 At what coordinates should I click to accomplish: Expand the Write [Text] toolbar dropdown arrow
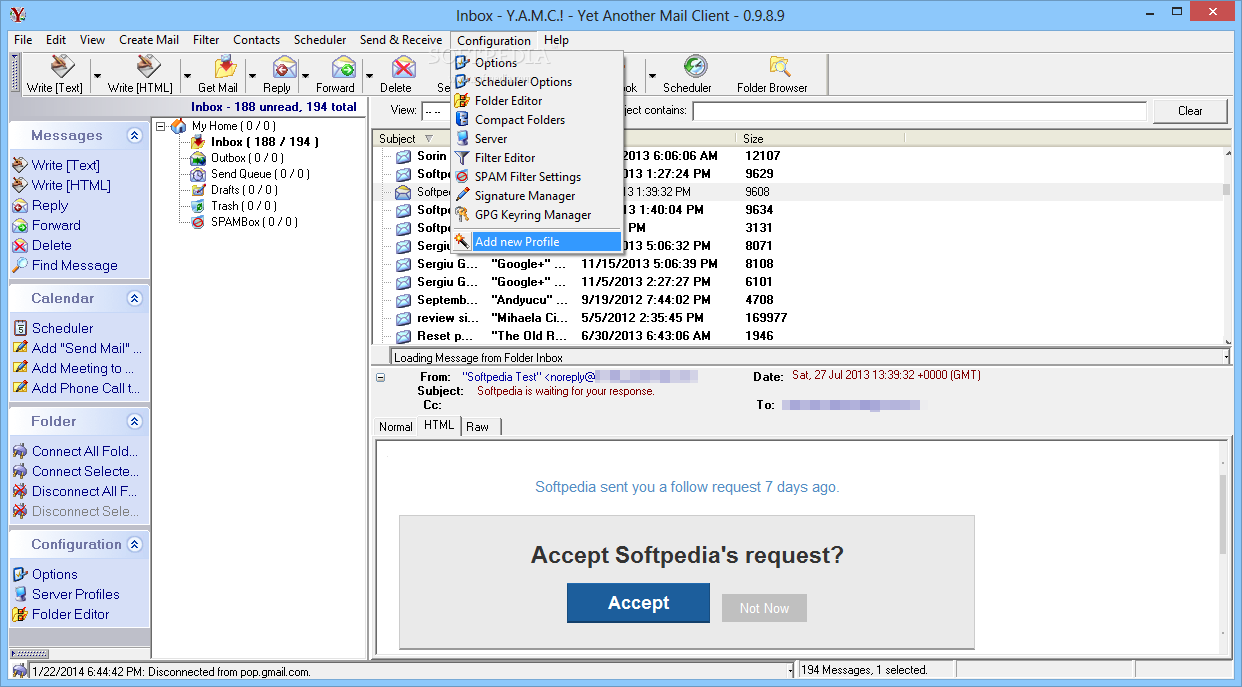pos(96,74)
